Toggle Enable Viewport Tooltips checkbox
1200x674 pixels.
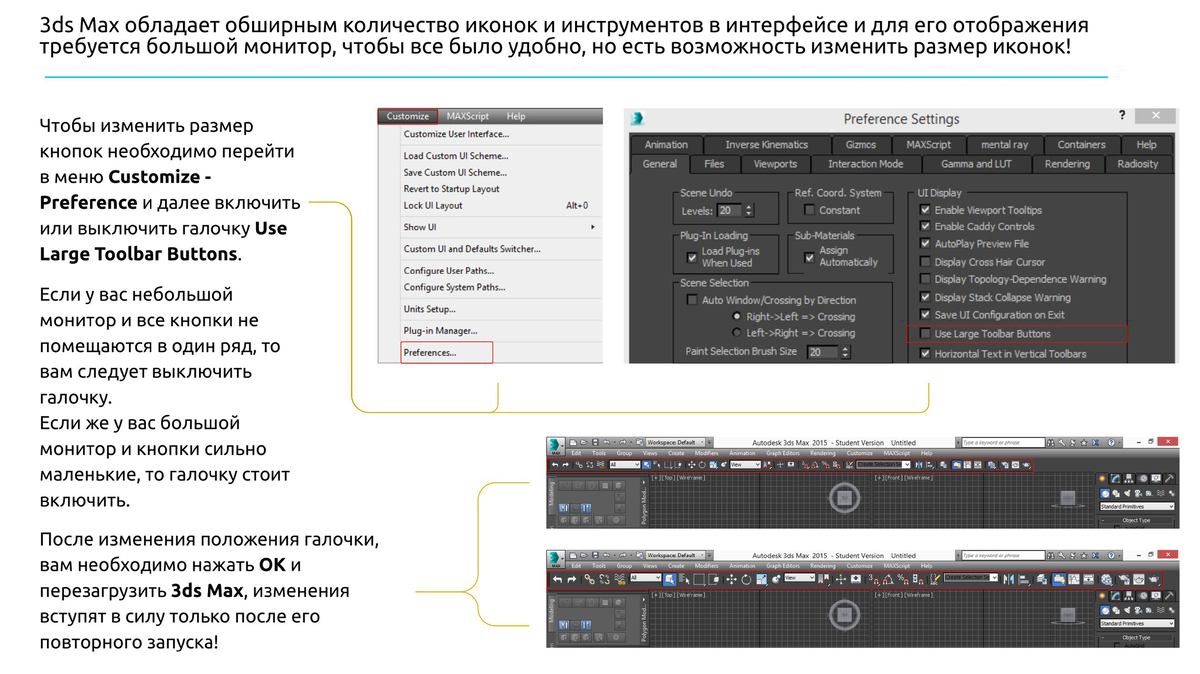(924, 210)
